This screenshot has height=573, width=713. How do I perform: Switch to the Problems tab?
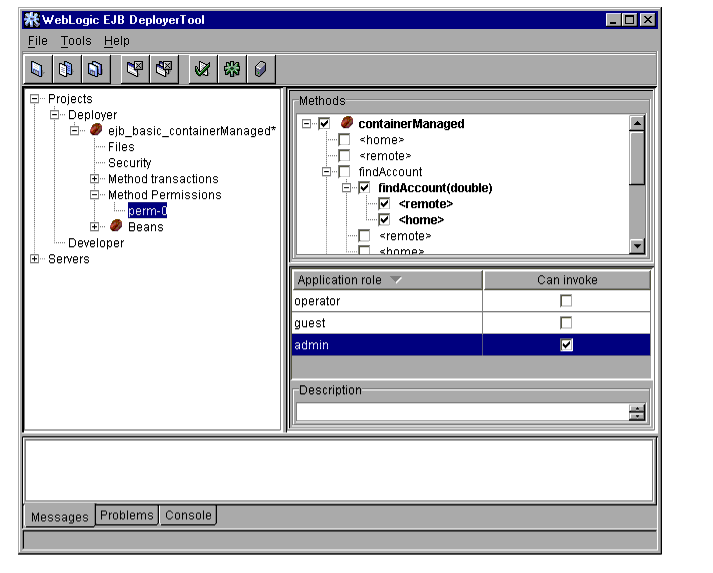click(127, 515)
